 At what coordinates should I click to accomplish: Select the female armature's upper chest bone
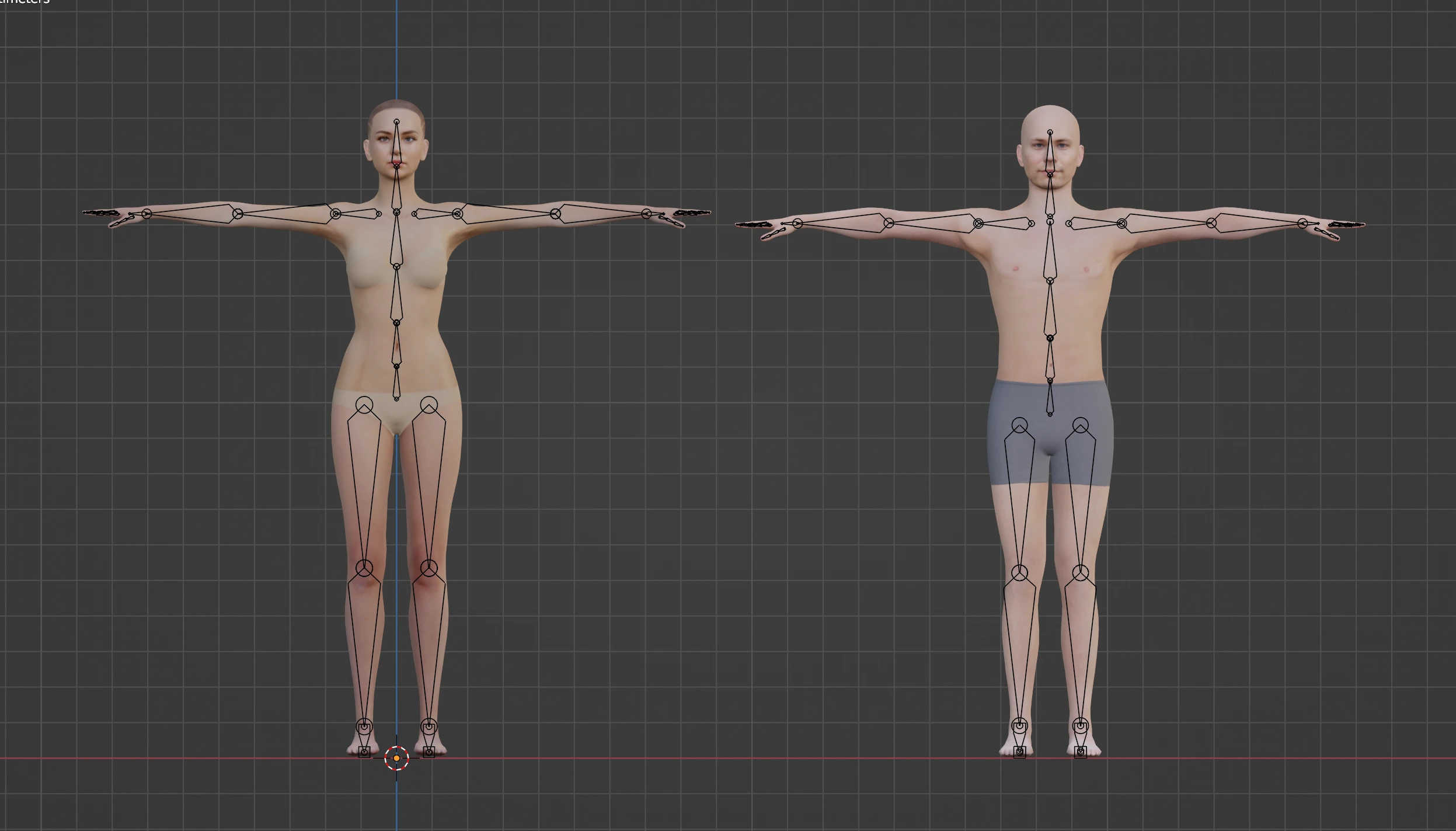click(x=396, y=239)
